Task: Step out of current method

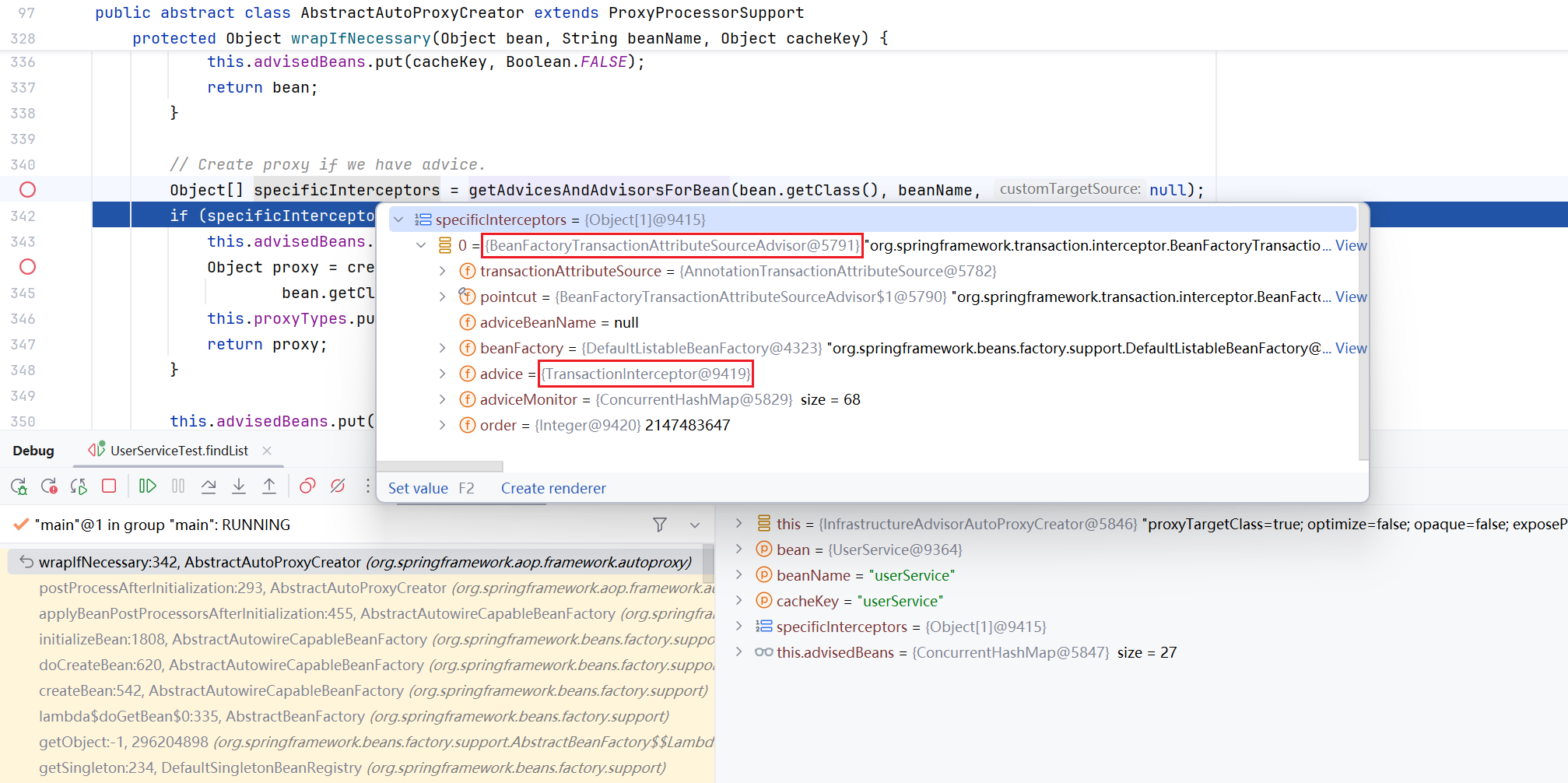Action: coord(269,486)
